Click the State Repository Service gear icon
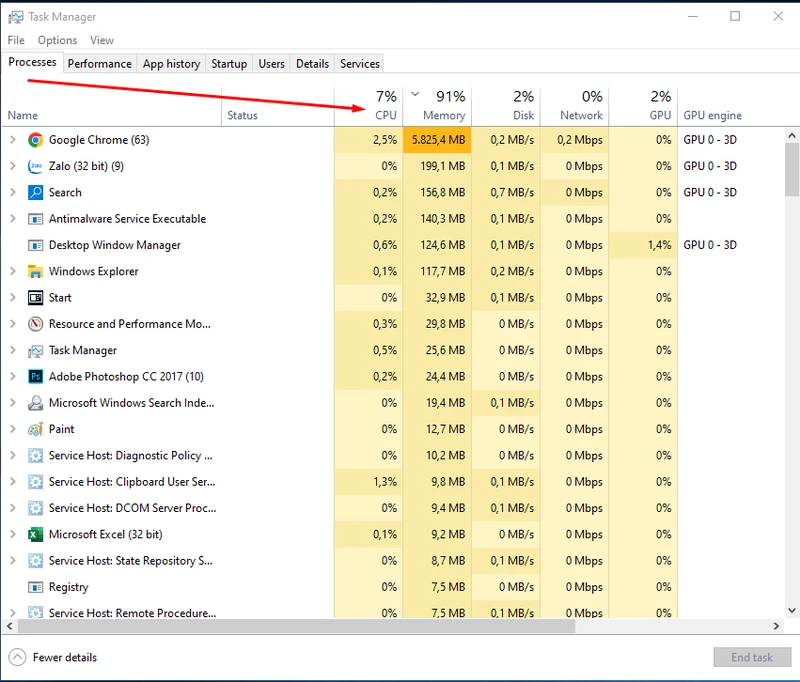The width and height of the screenshot is (800, 682). coord(35,561)
